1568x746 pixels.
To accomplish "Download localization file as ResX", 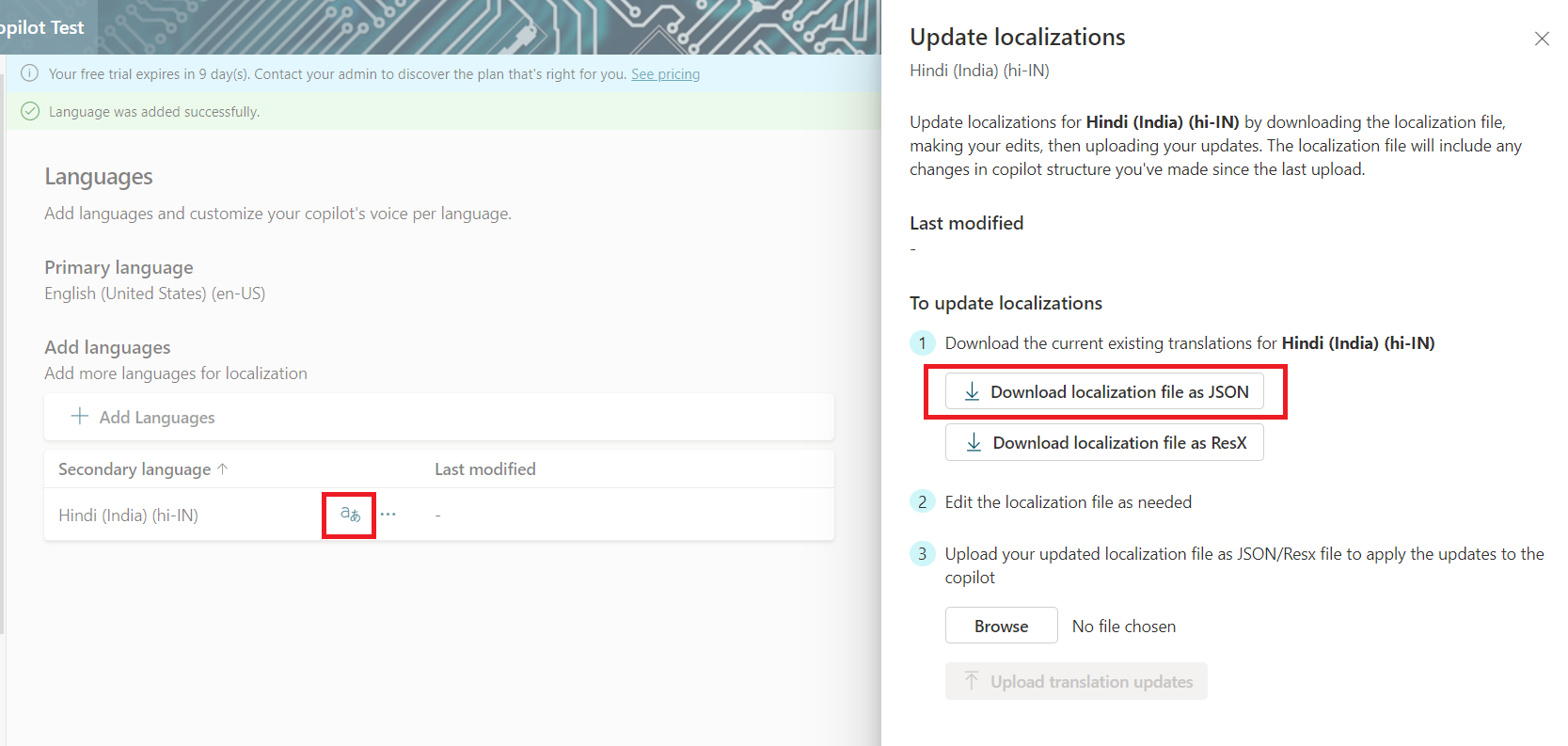I will click(x=1104, y=443).
